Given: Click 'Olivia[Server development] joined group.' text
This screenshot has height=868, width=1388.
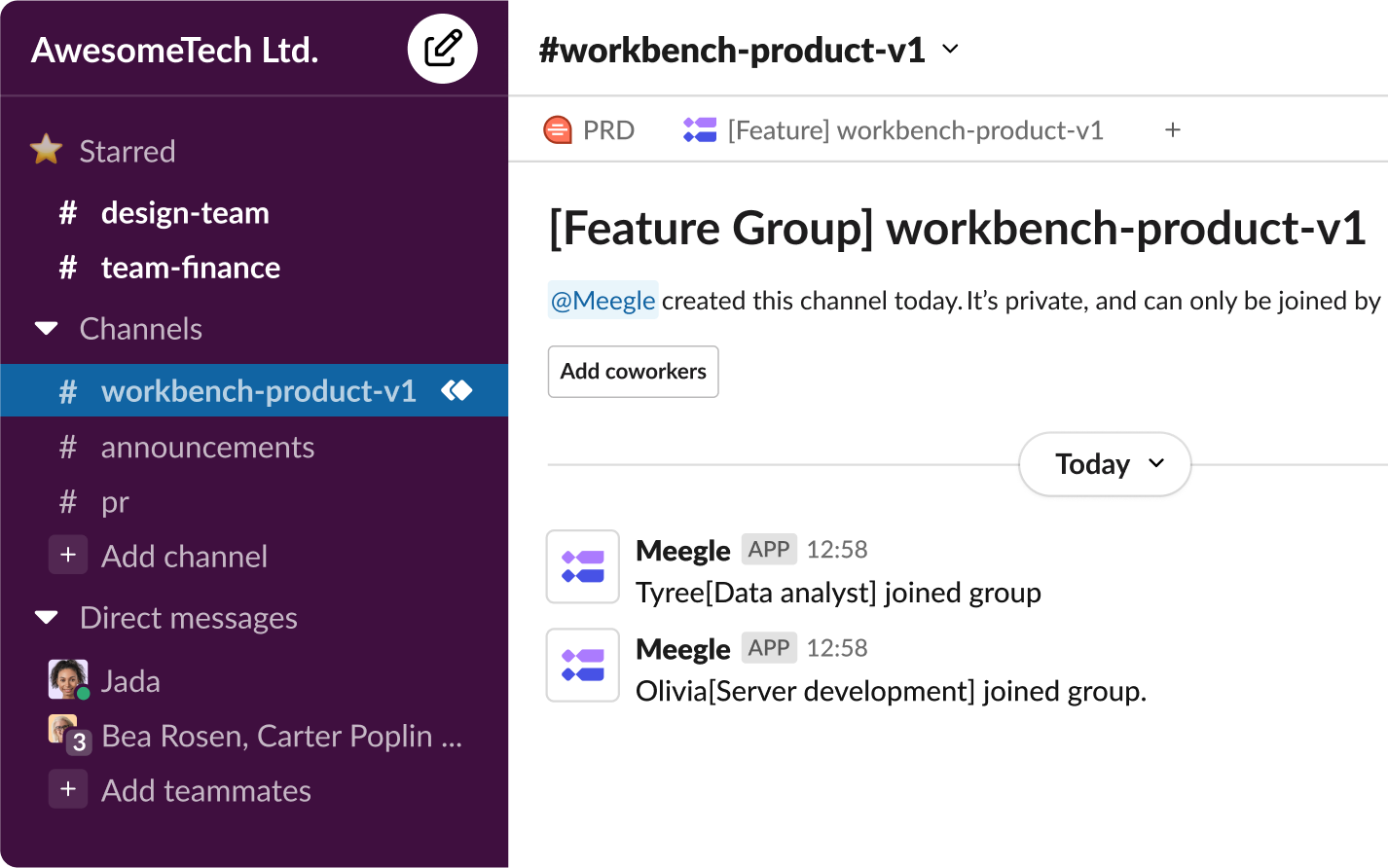Looking at the screenshot, I should 892,691.
